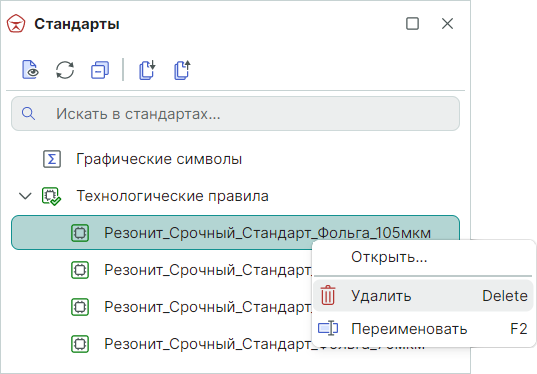The image size is (537, 374).
Task: Close the Стандарты panel
Action: point(447,24)
